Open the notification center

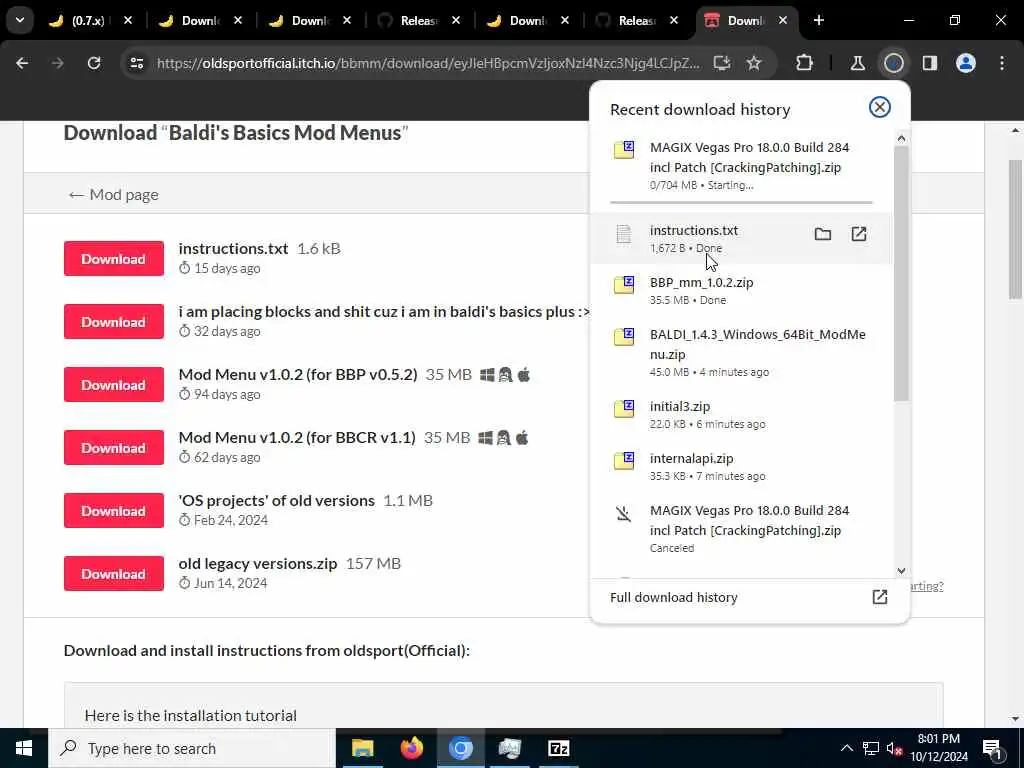992,749
